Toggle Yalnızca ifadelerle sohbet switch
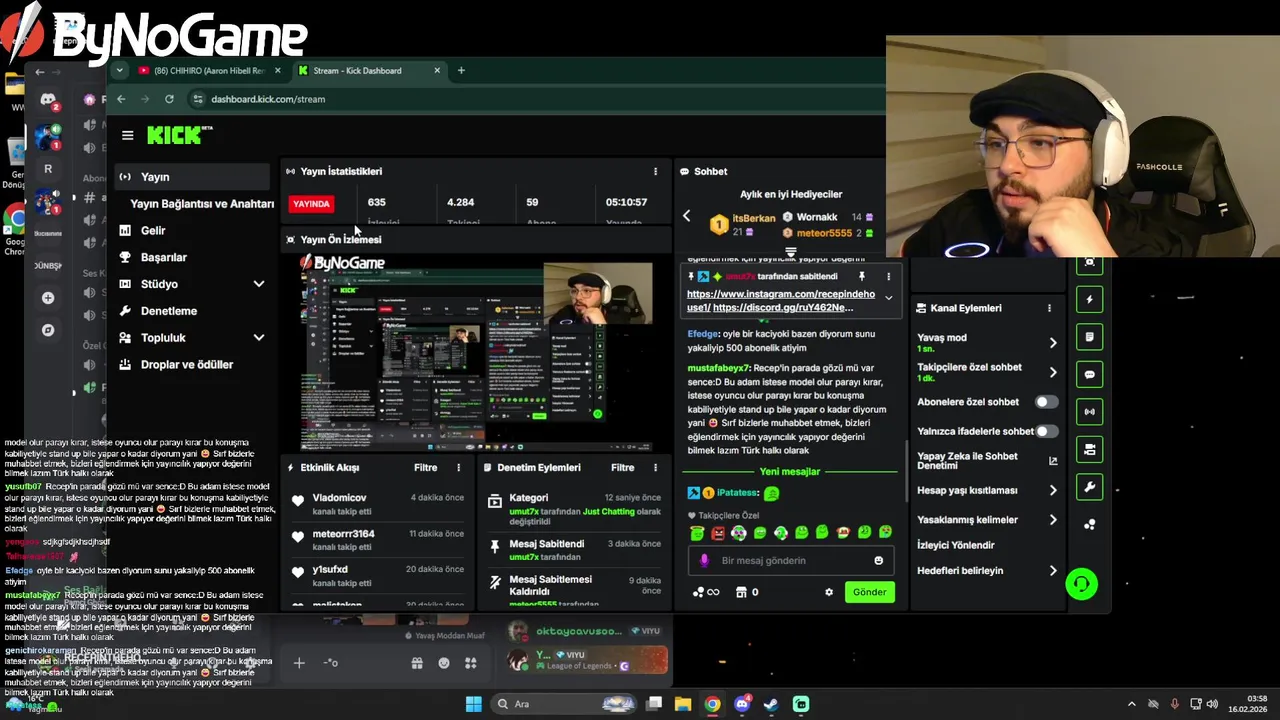 tap(1046, 431)
